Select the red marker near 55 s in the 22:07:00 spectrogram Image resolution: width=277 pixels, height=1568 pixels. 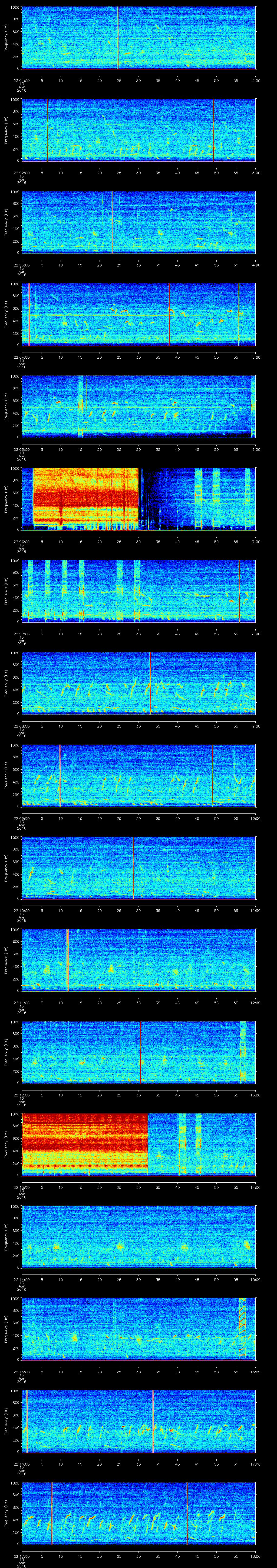click(x=239, y=591)
